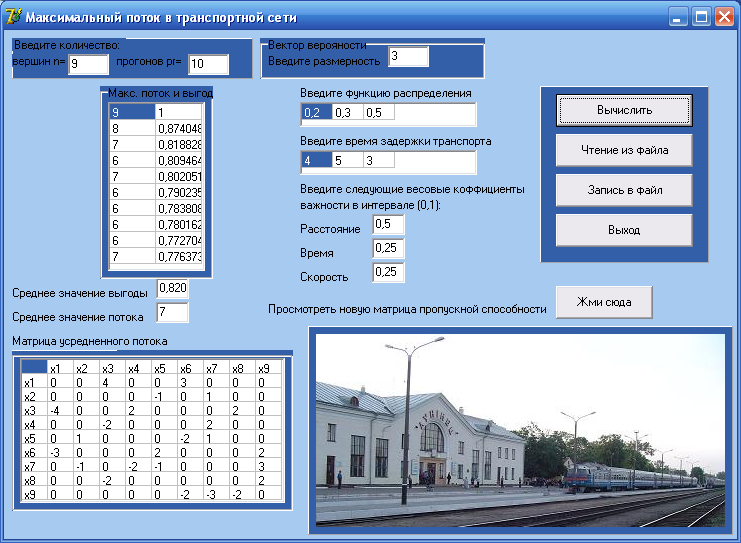Click the Расстояние coefficient field
The image size is (741, 543).
[388, 223]
